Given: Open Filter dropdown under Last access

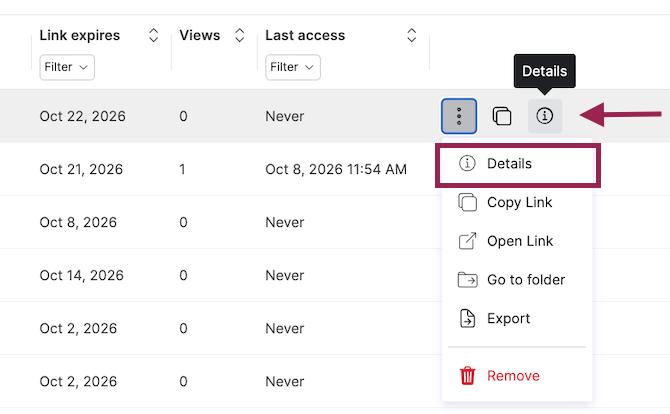Looking at the screenshot, I should 293,67.
